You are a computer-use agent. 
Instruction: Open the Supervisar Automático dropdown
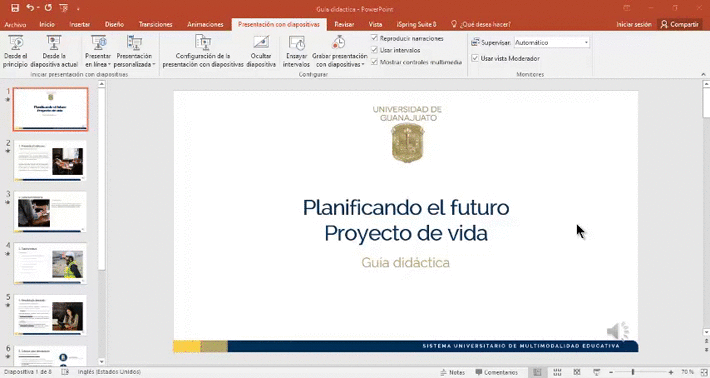click(x=552, y=43)
